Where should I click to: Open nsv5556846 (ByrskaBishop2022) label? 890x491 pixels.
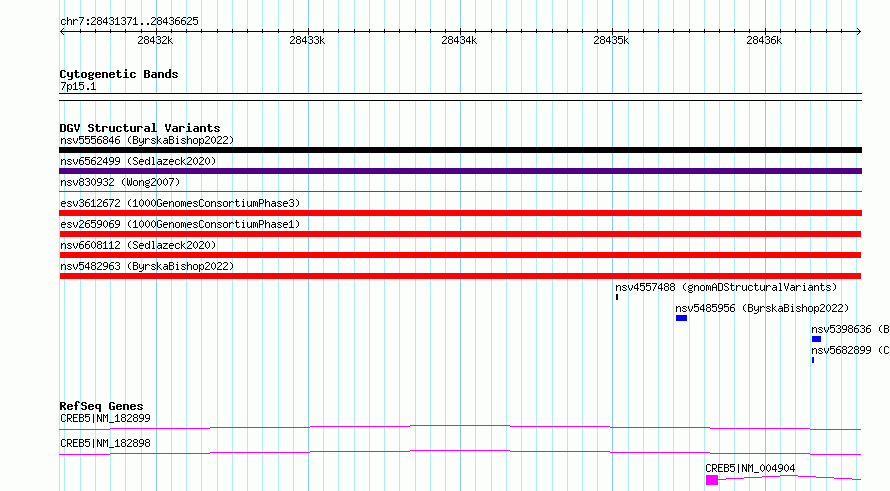click(147, 140)
